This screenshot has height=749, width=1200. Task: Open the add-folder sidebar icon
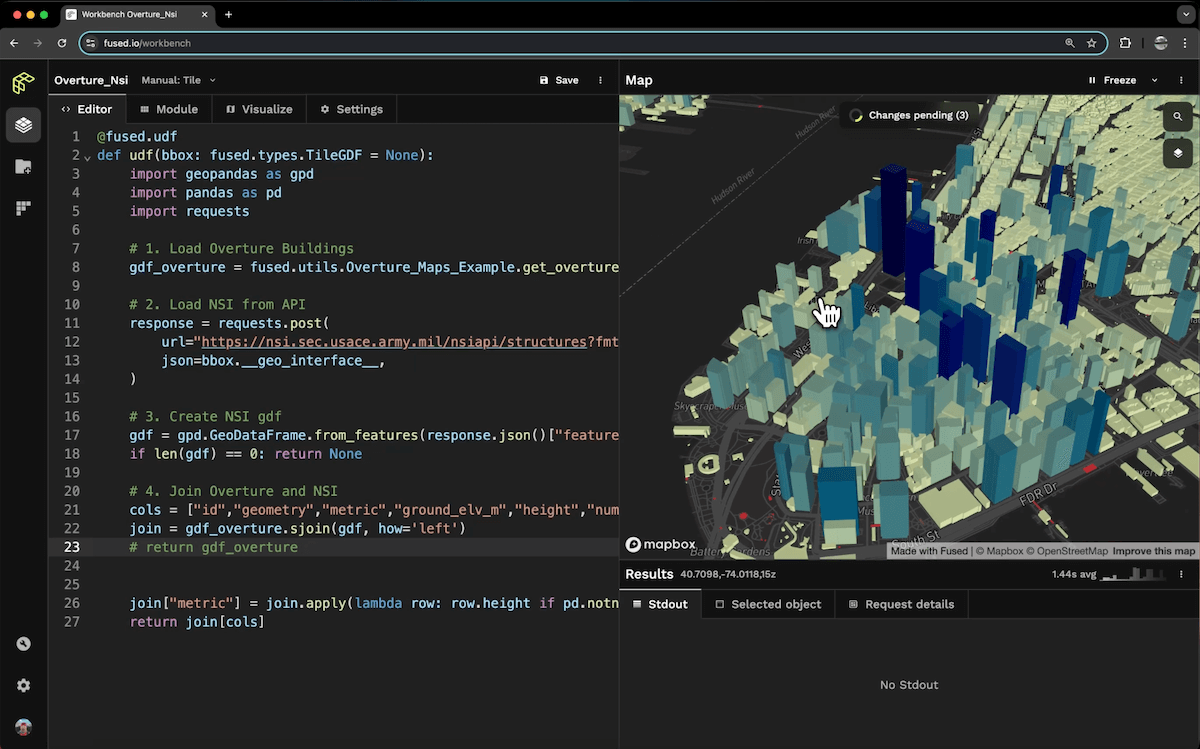[x=23, y=167]
